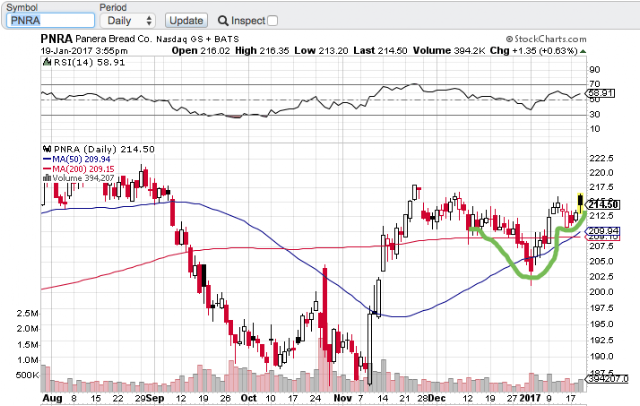Image resolution: width=640 pixels, height=406 pixels.
Task: Click the StockCharts.com watermark text
Action: pos(546,39)
